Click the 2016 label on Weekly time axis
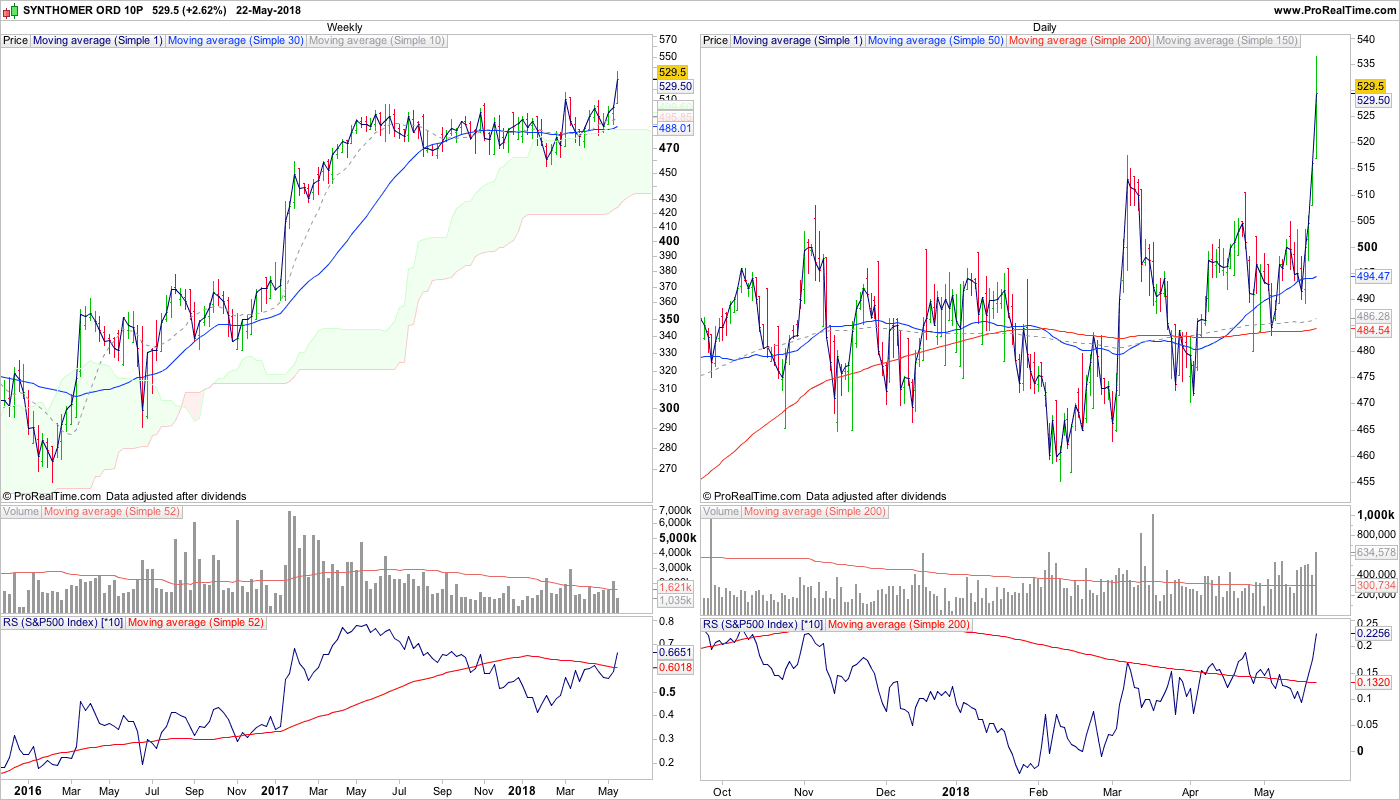The width and height of the screenshot is (1400, 800). [27, 790]
